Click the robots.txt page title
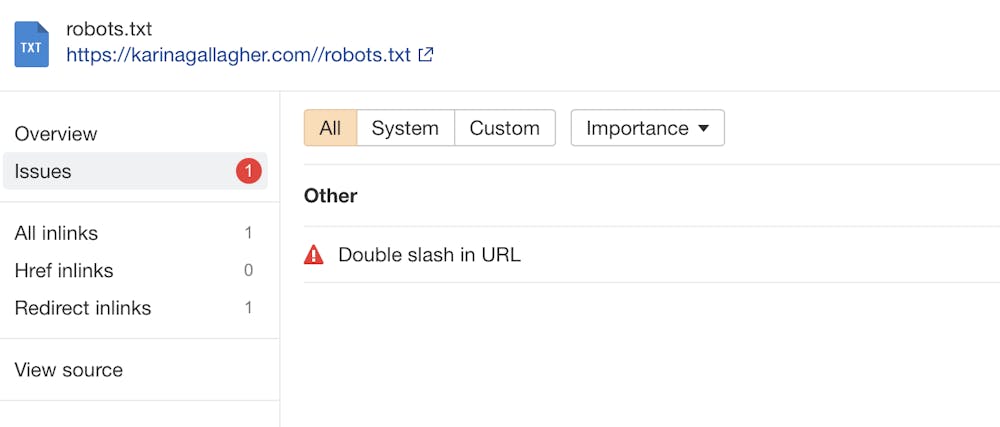 (109, 29)
